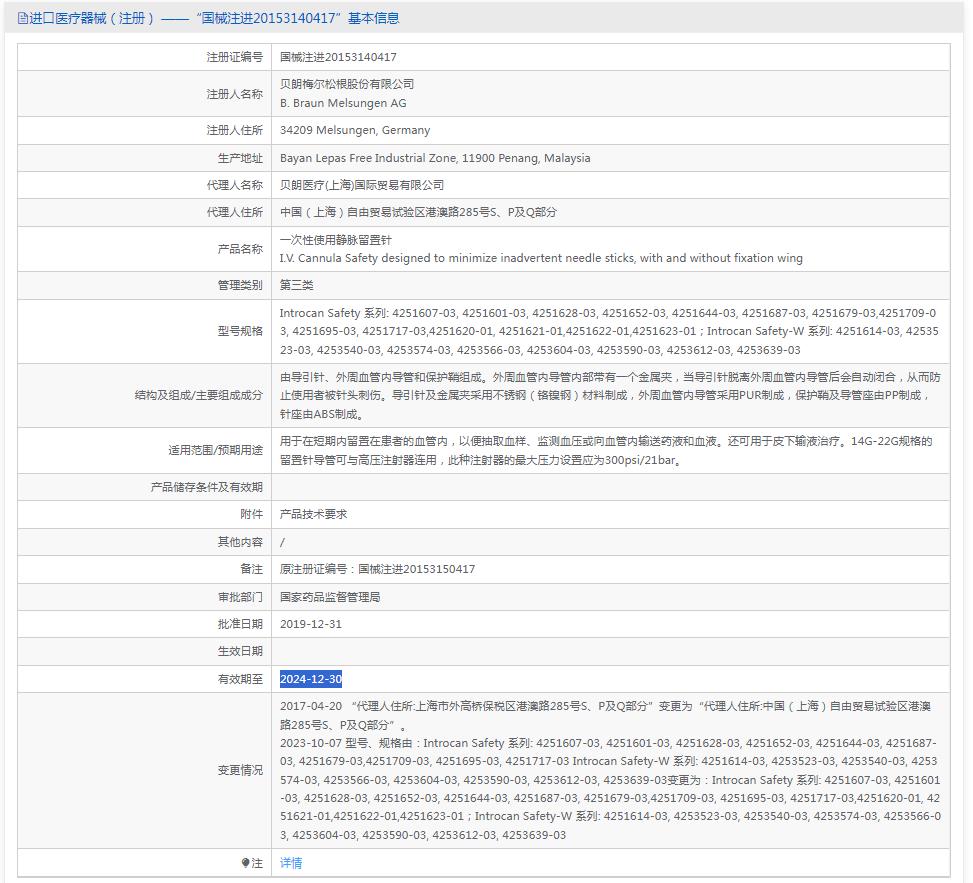Click 型号规格 row label
Viewport: 973px width, 883px height.
(240, 331)
